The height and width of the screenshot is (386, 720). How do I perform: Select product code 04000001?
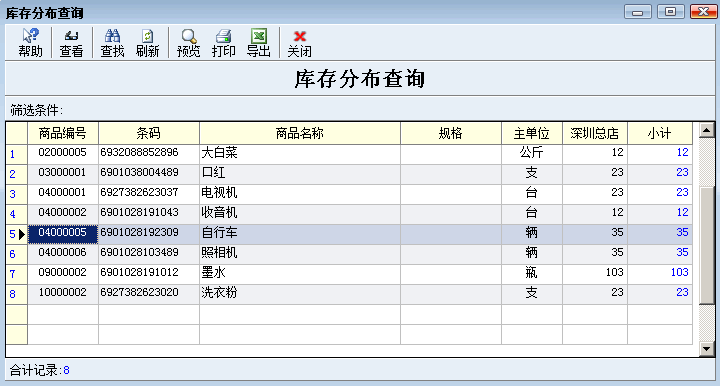point(62,192)
